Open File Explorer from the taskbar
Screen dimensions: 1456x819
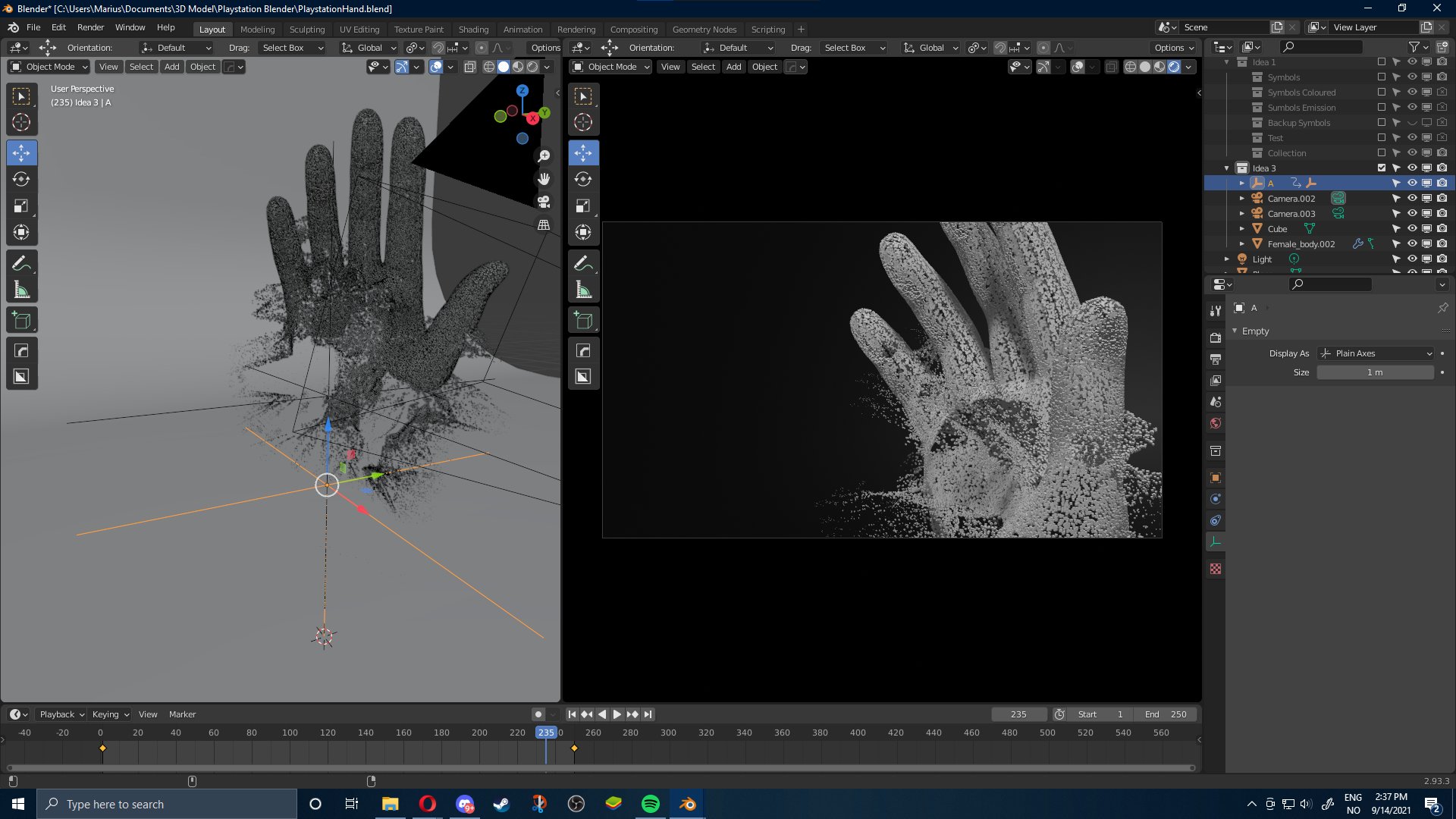(390, 804)
